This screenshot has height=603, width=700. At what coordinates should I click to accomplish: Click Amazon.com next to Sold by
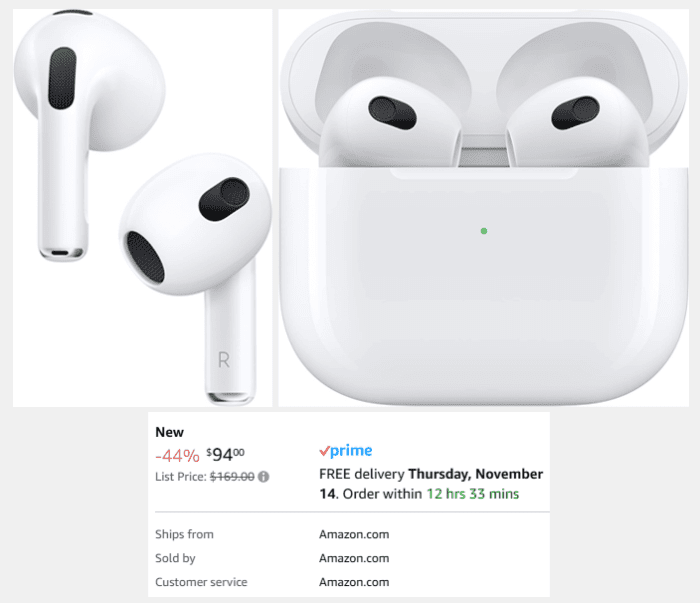(354, 558)
